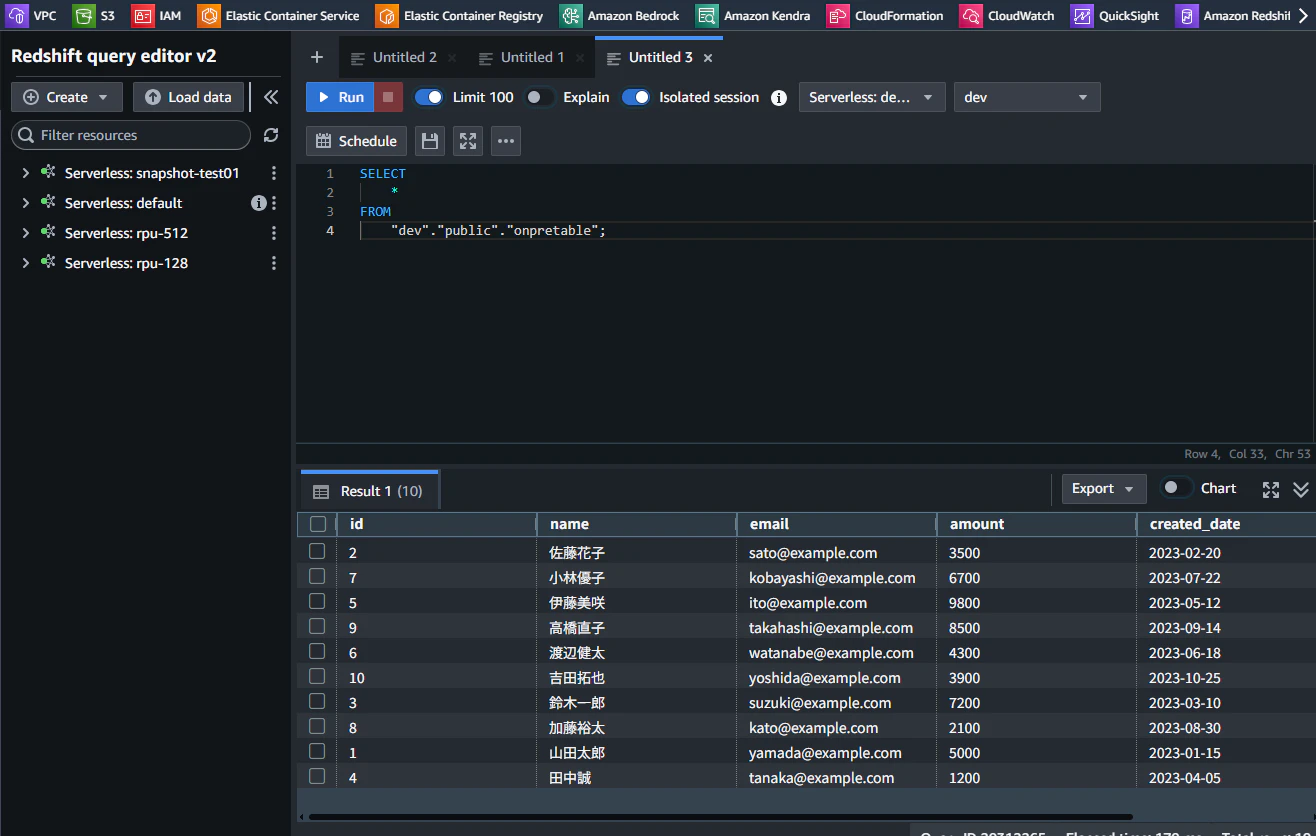Check the select-all checkbox in the results header
1316x836 pixels.
(x=318, y=524)
